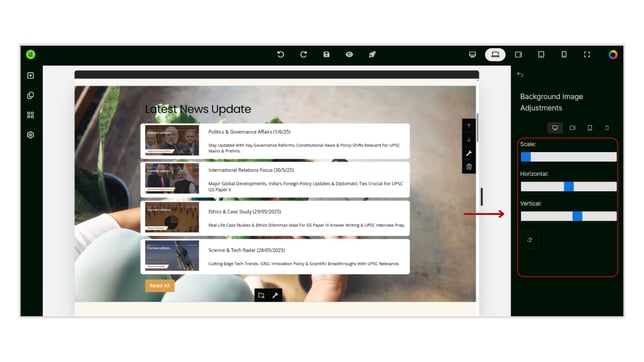Click the Background Image Adjustments panel title
This screenshot has width=644, height=362.
click(x=551, y=102)
